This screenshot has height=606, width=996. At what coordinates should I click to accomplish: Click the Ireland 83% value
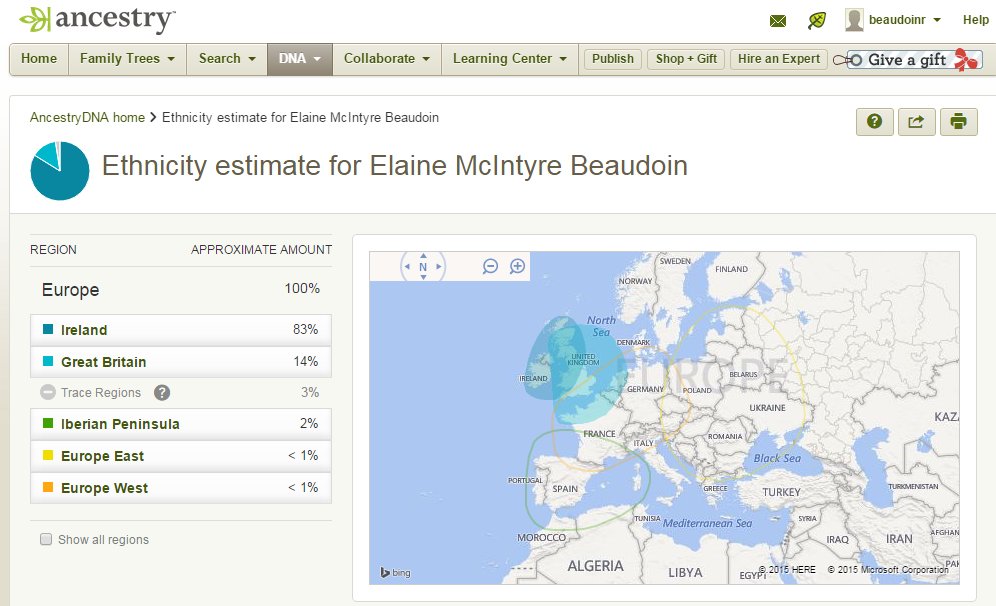(306, 329)
